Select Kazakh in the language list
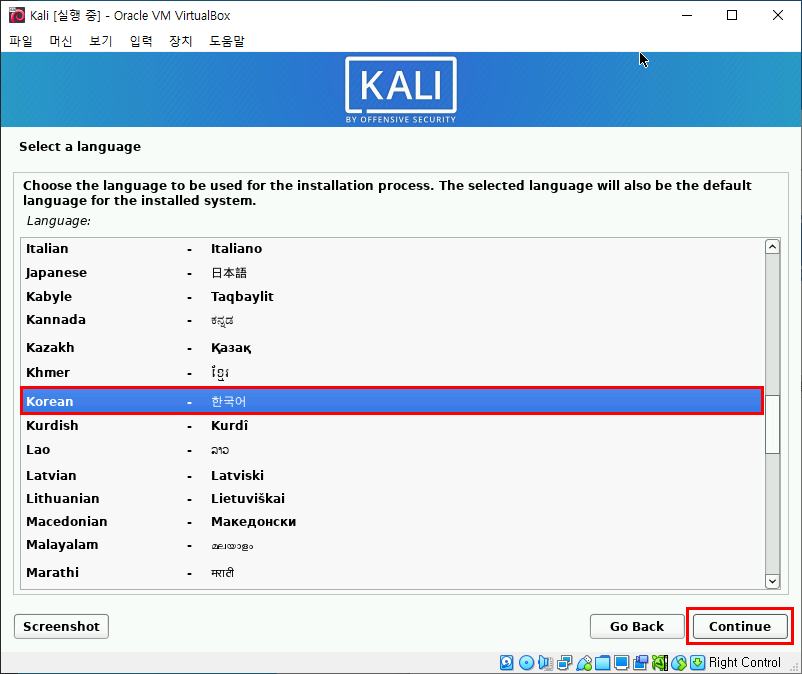Screen dimensions: 802x674 (x=392, y=348)
